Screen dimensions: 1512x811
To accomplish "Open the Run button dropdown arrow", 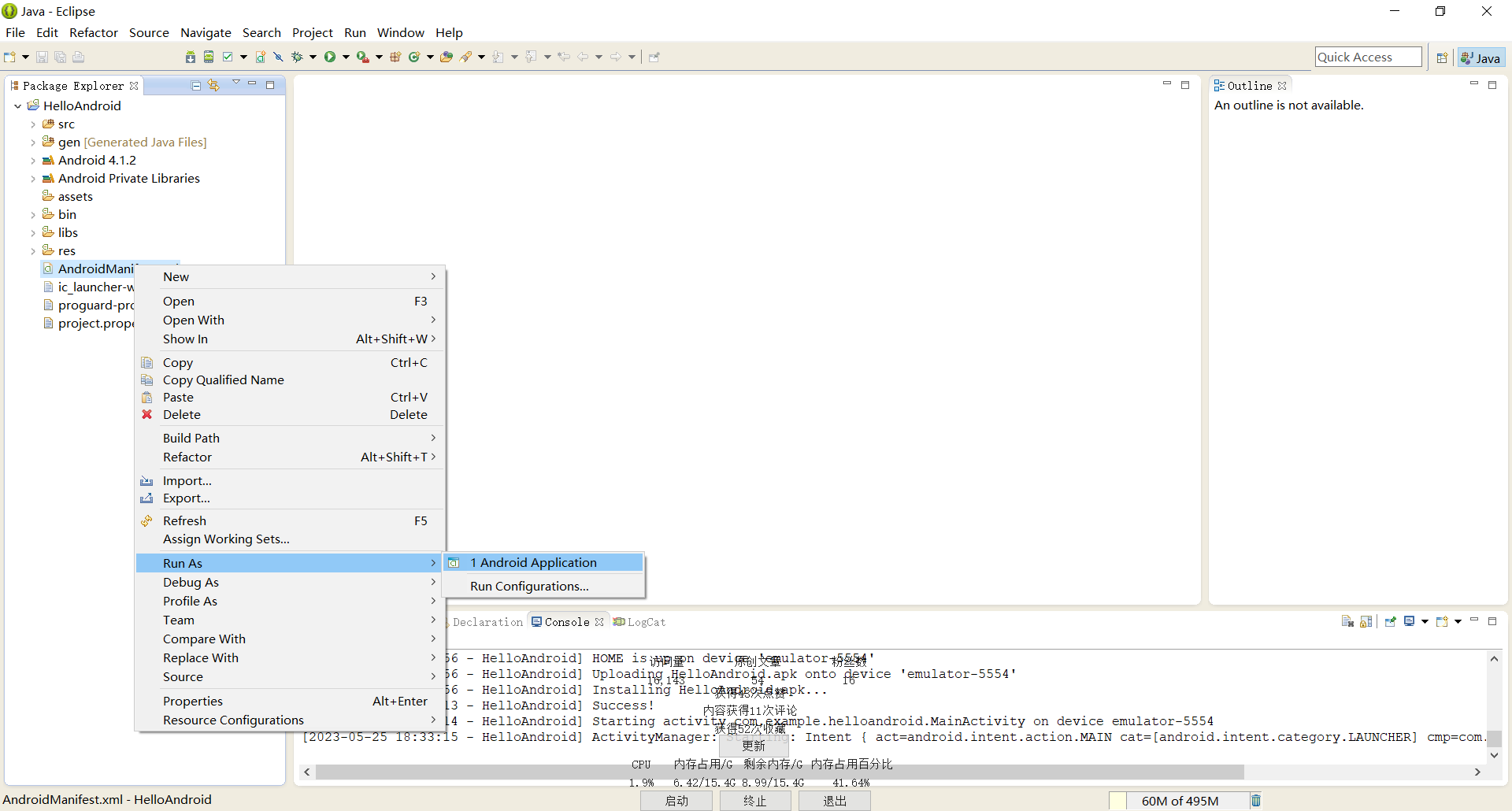I will [346, 57].
